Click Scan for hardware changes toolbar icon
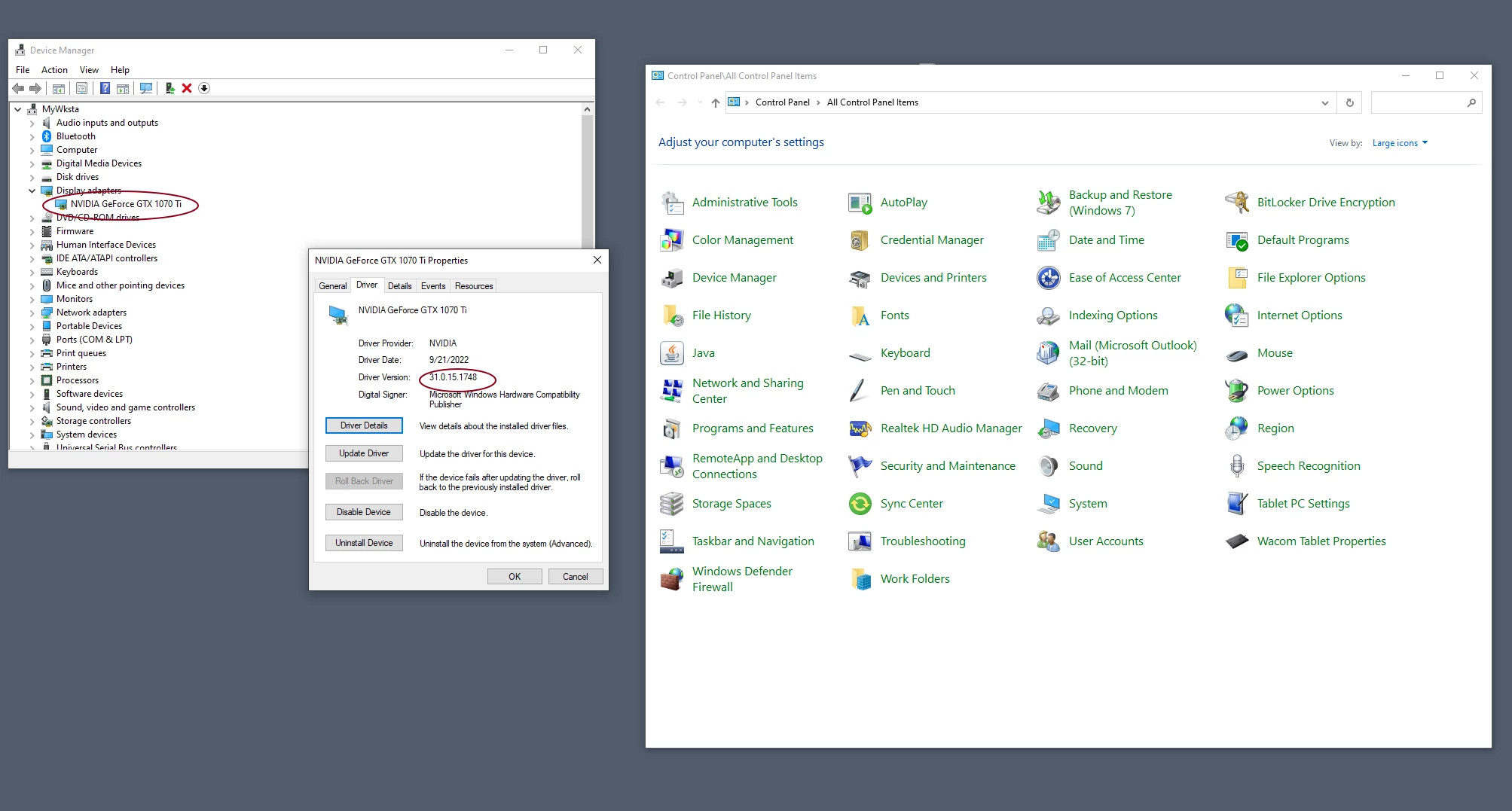 (146, 88)
